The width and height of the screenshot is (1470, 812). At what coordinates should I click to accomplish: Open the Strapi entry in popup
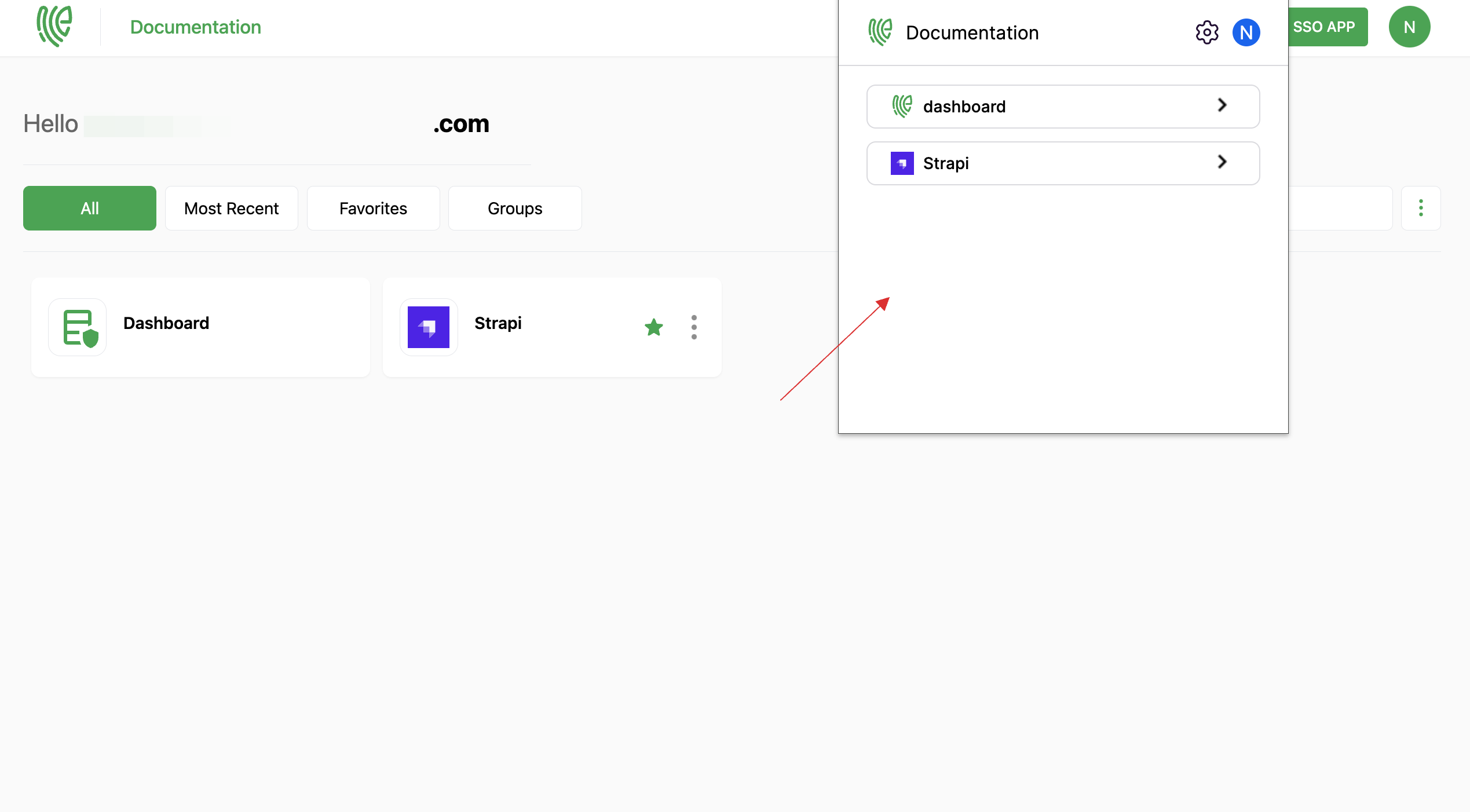coord(1063,163)
